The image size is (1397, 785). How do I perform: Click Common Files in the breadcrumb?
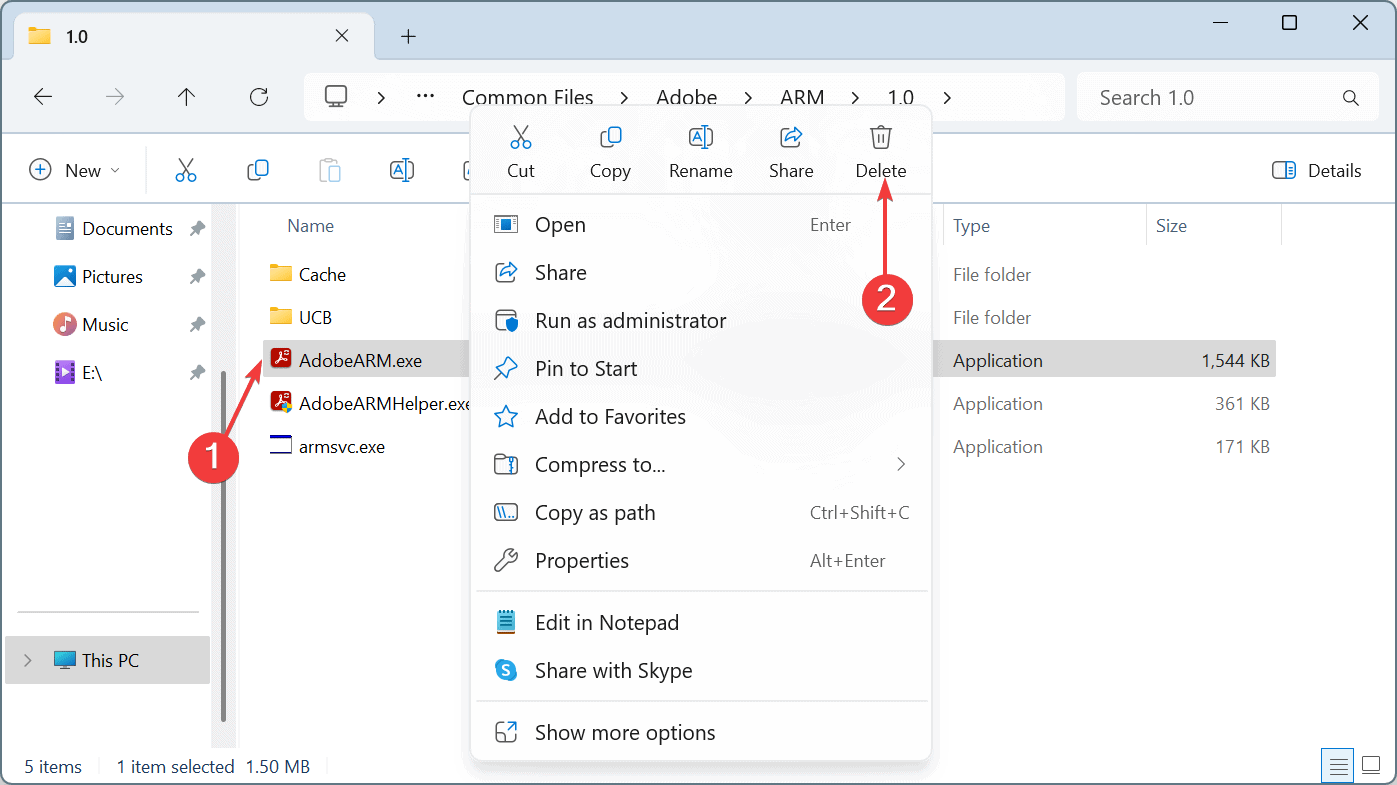(x=528, y=97)
